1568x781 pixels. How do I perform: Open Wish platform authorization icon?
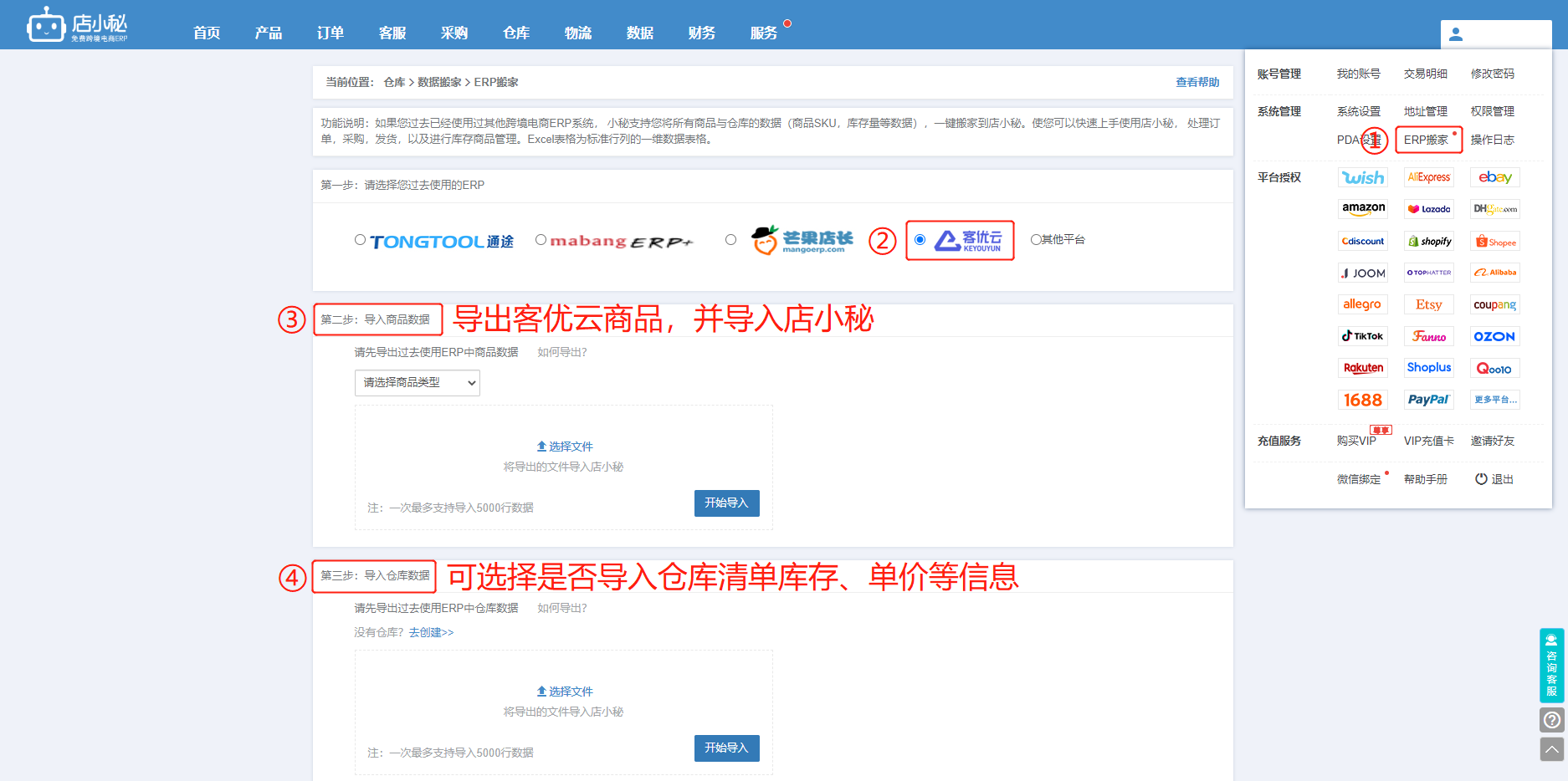click(1363, 177)
